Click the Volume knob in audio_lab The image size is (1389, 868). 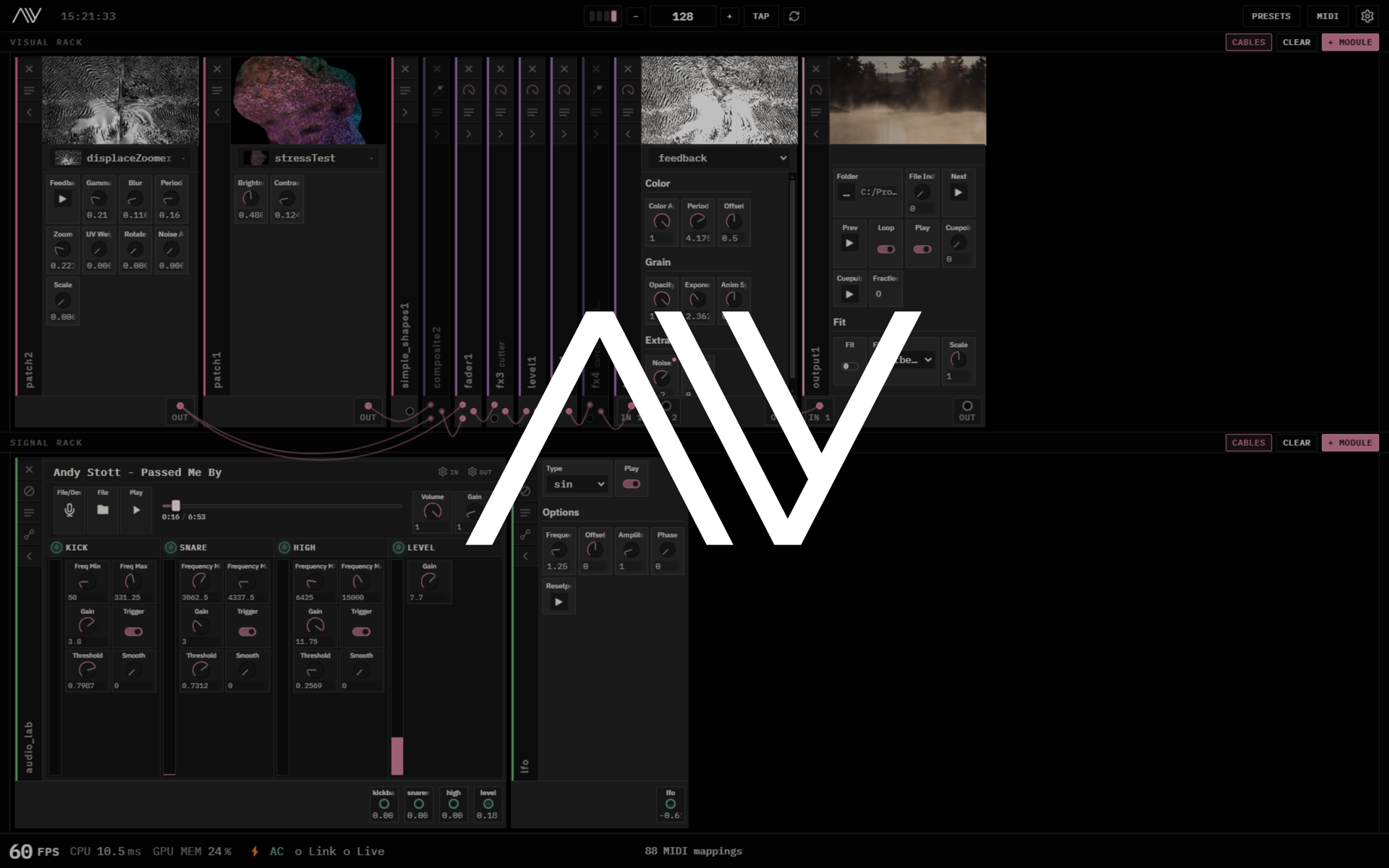point(433,511)
